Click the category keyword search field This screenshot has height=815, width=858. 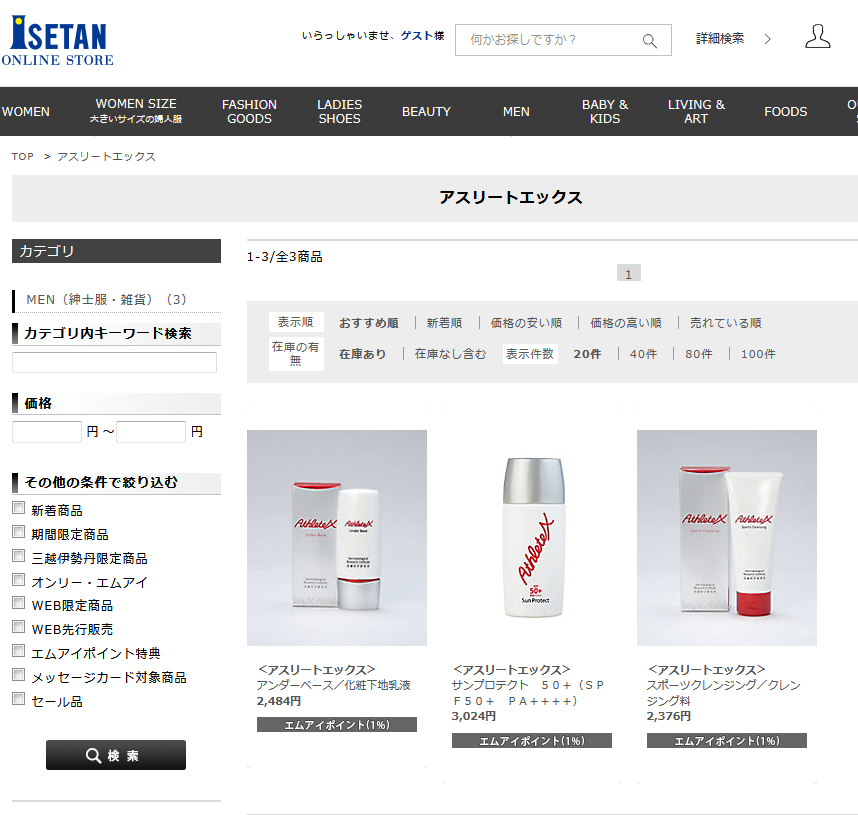114,362
